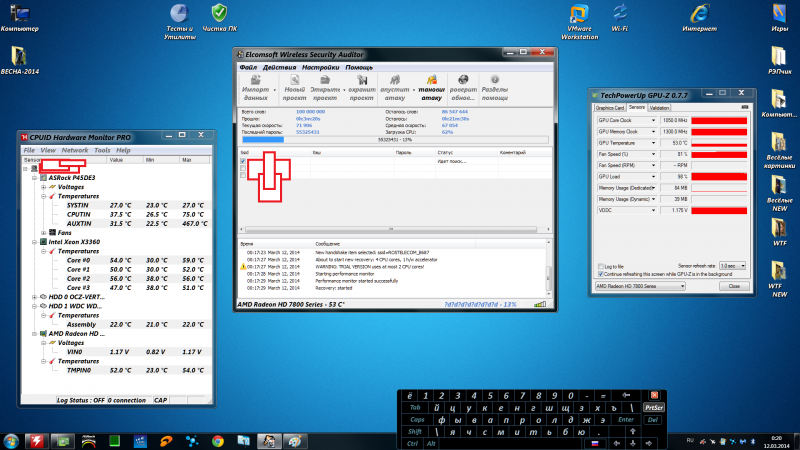Screen dimensions: 800x450
Task: Click the Windows Start orb
Action: [x=11, y=441]
